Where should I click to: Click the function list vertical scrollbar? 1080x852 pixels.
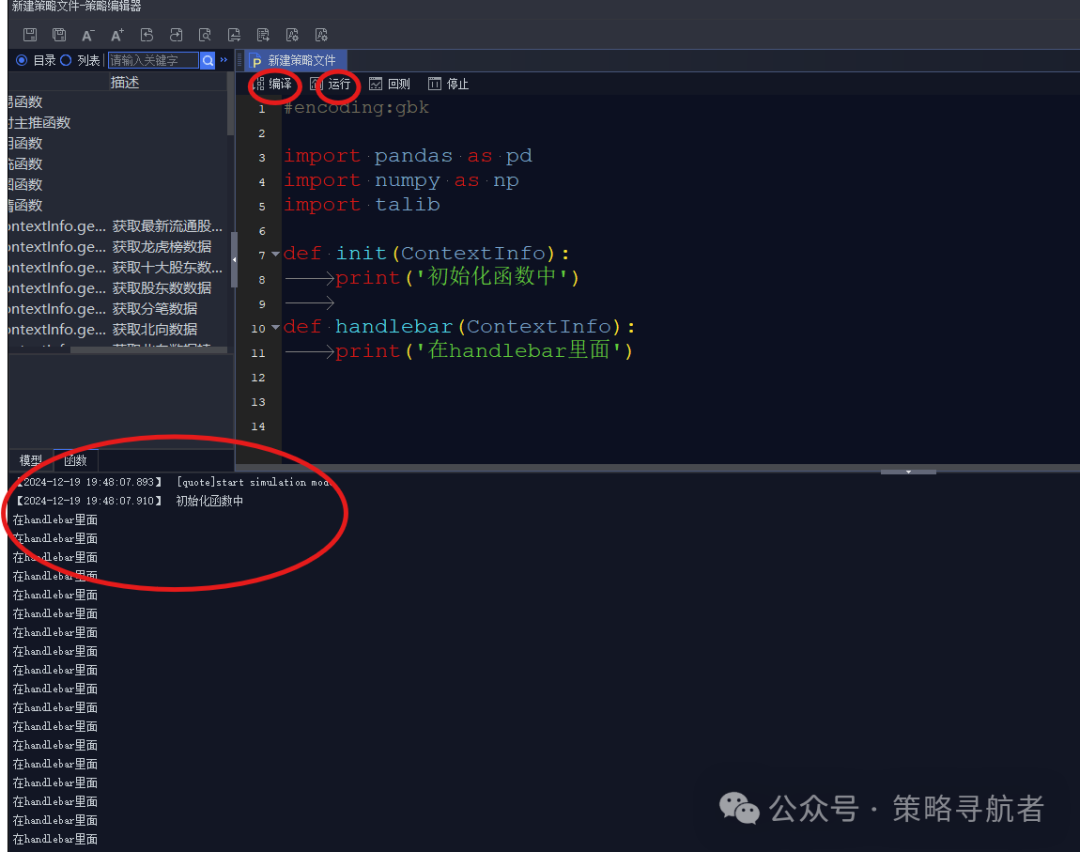(x=230, y=103)
